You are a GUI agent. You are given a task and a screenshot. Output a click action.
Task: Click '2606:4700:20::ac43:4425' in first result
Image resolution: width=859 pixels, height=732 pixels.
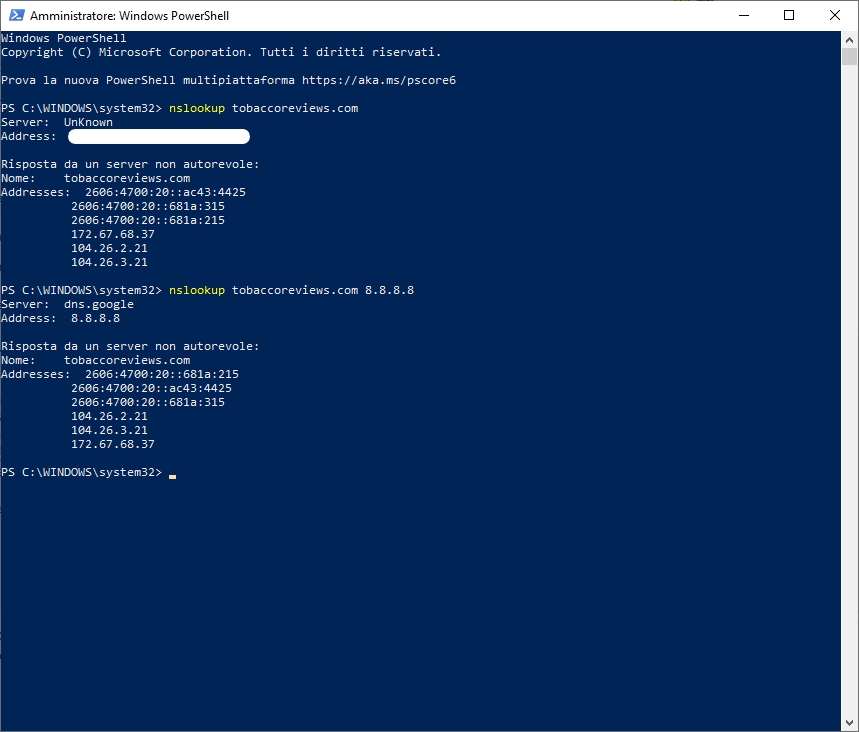pos(165,192)
